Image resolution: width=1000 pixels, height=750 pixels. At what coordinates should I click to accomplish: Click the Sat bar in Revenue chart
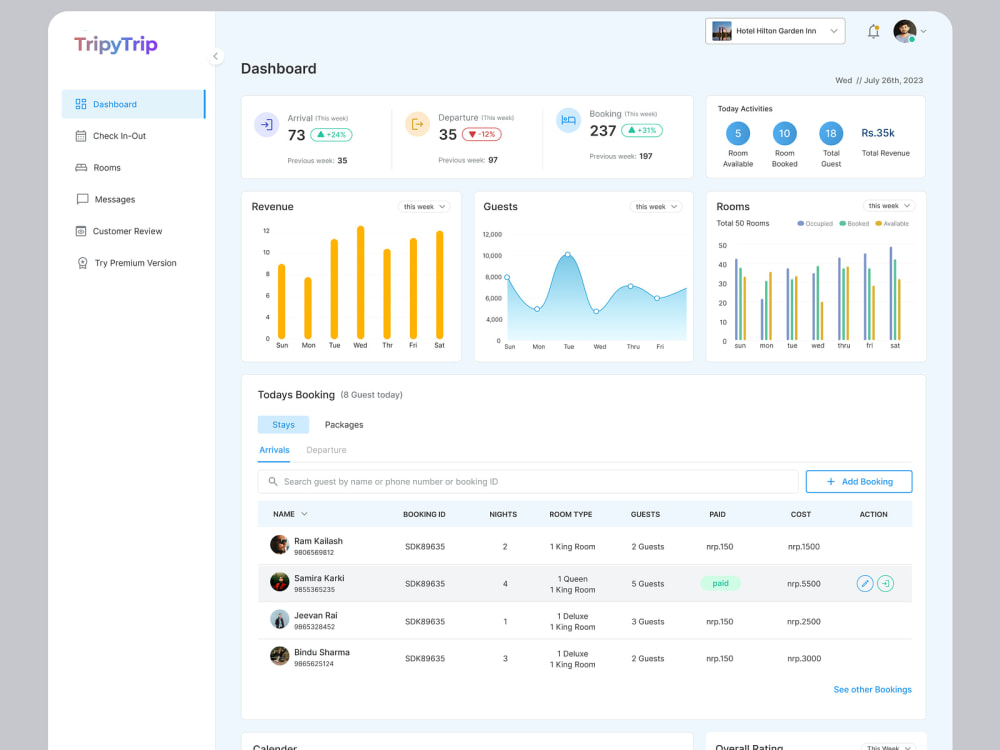pos(439,285)
